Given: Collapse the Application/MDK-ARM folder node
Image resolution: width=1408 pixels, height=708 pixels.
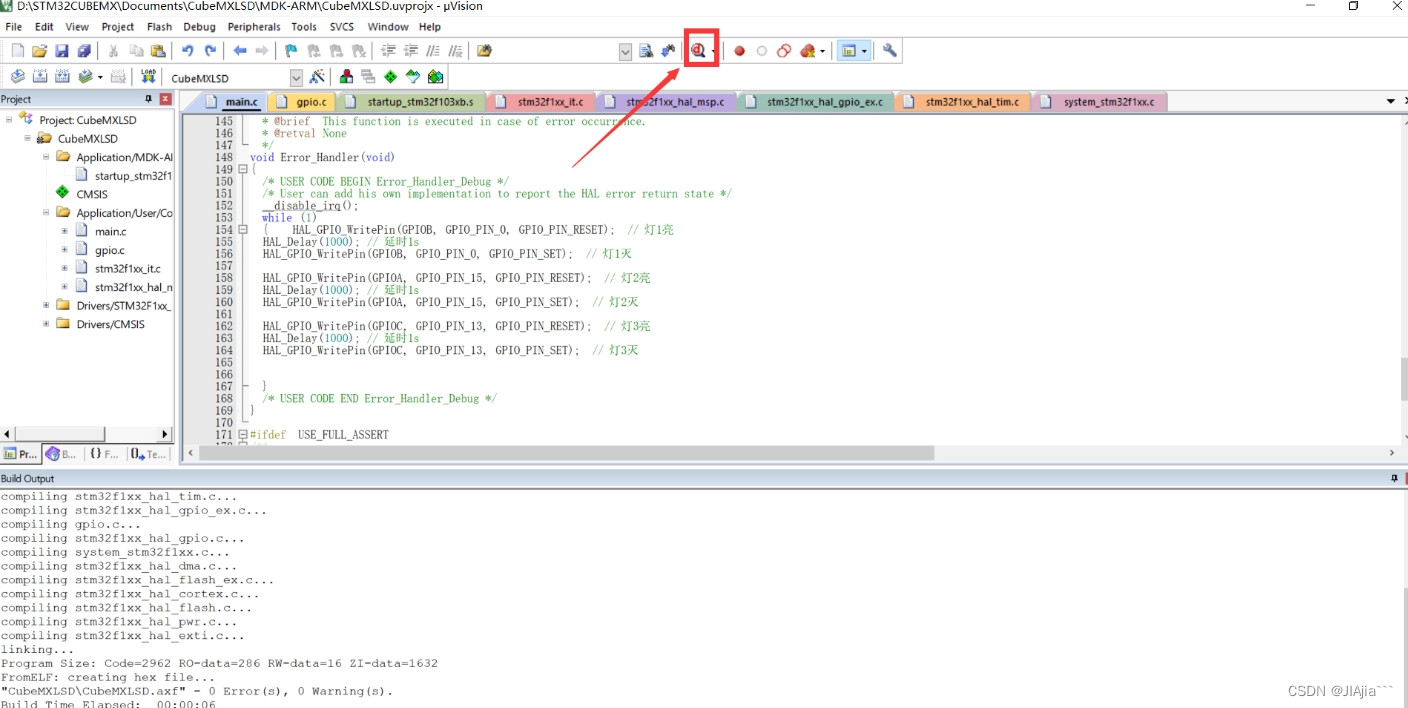Looking at the screenshot, I should click(46, 157).
